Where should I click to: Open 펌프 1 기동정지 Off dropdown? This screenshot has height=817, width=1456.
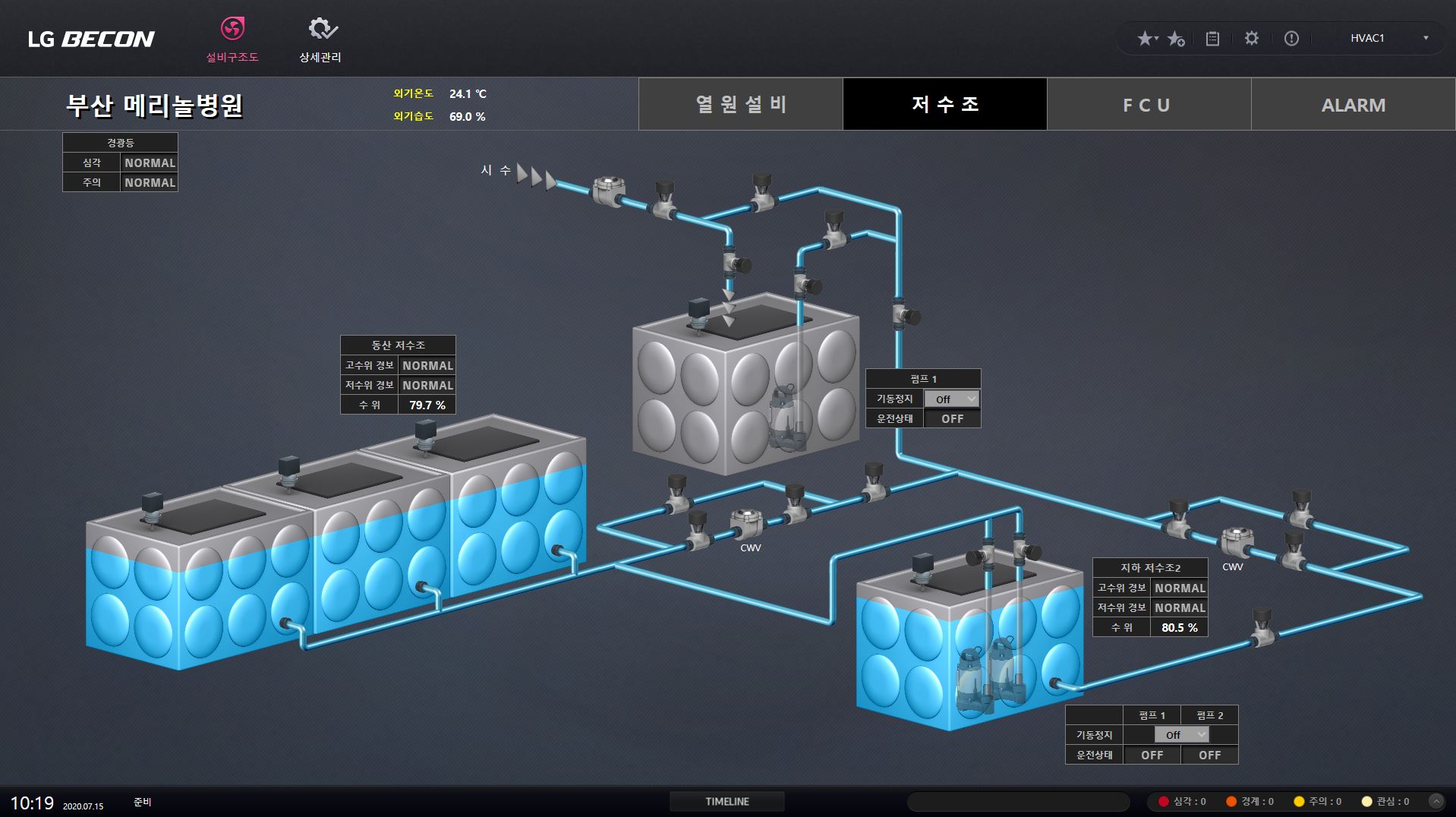tap(952, 399)
